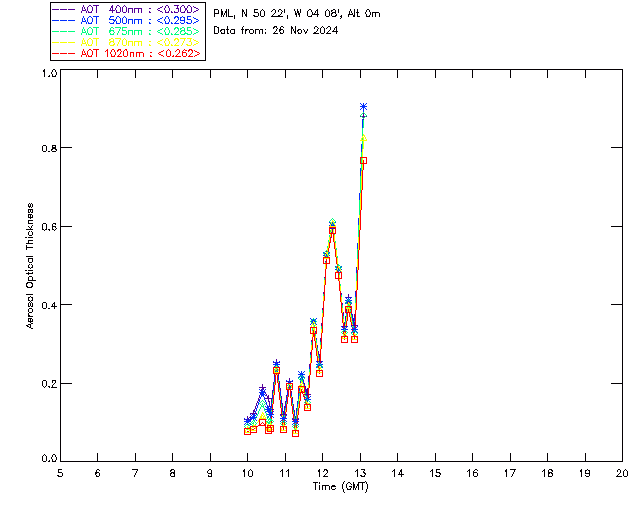Viewport: 640px width, 512px height.
Task: Click the x-axis tick label 10
Action: 247,473
